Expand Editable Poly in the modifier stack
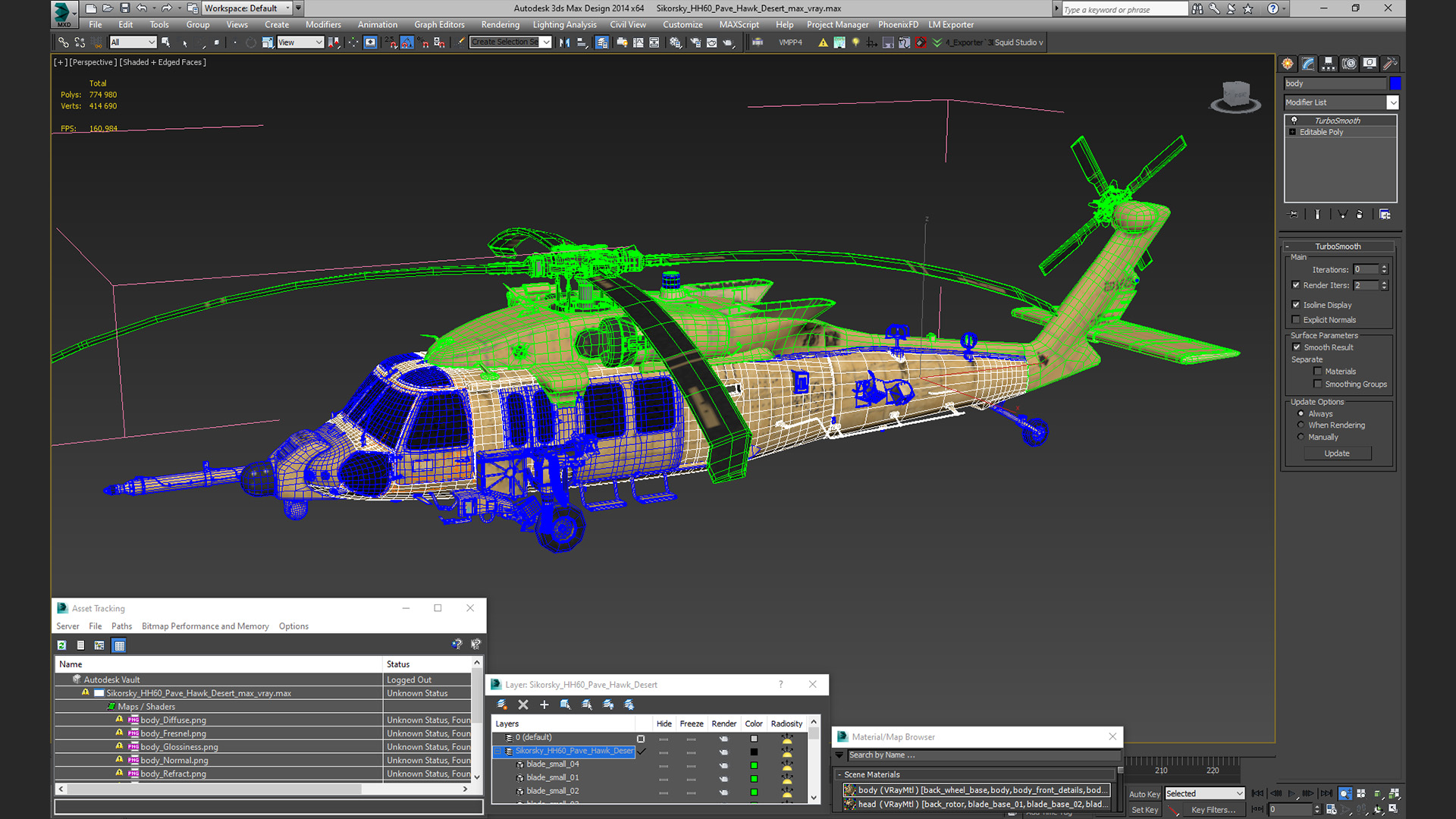Screen dimensions: 1456x819 (x=1293, y=132)
